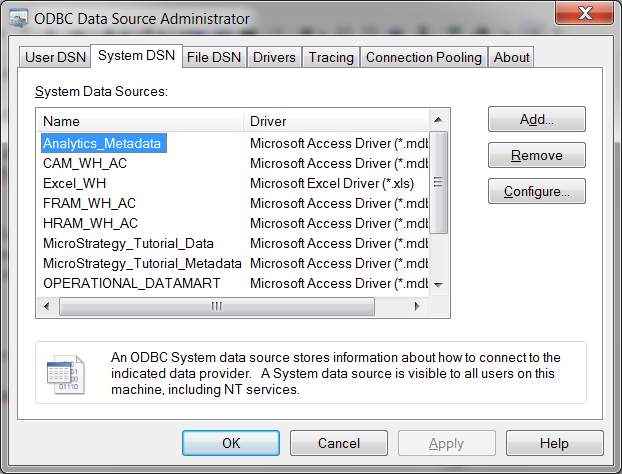The height and width of the screenshot is (474, 622).
Task: Open the About tab
Action: point(511,57)
